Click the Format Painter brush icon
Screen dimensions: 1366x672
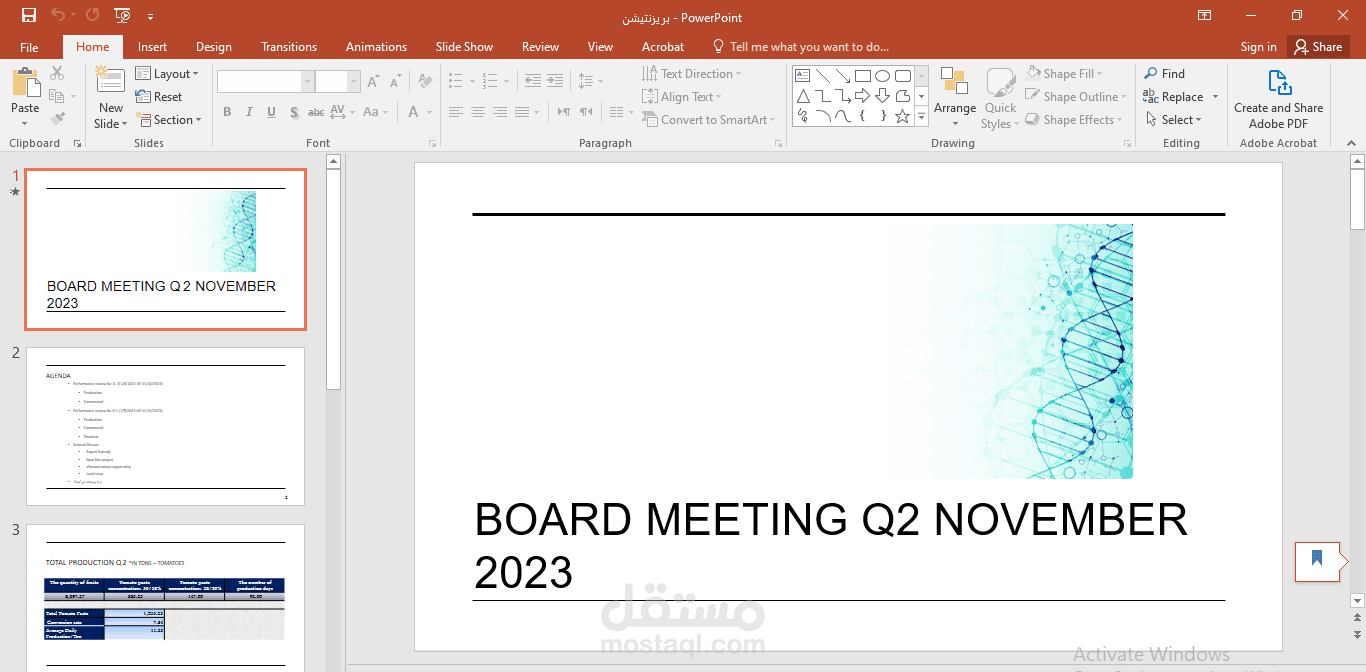pyautogui.click(x=57, y=119)
